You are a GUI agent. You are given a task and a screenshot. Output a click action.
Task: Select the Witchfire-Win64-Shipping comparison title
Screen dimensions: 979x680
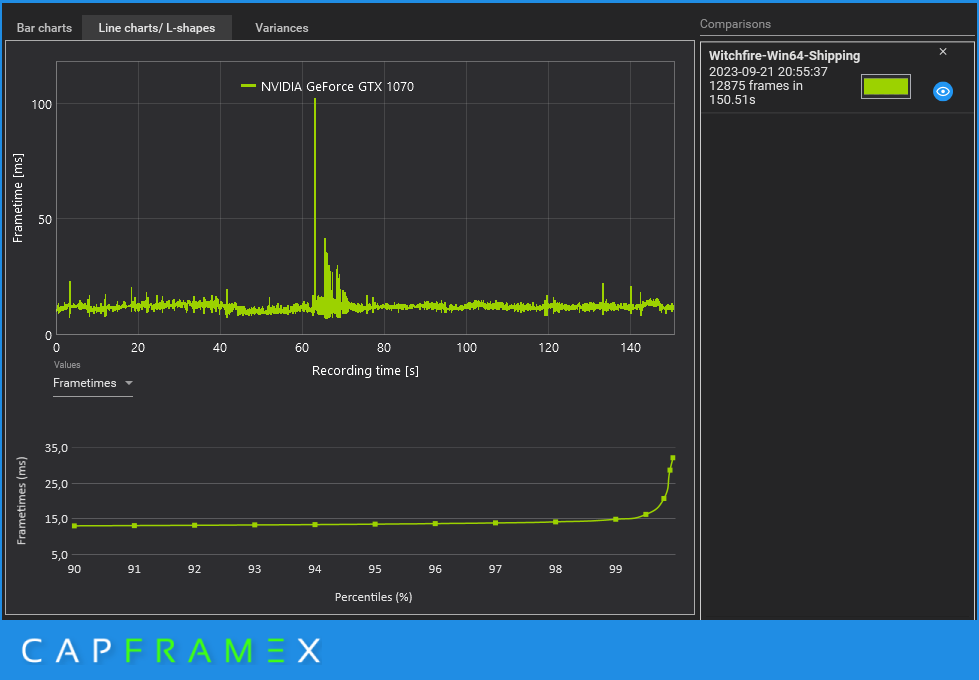coord(784,56)
